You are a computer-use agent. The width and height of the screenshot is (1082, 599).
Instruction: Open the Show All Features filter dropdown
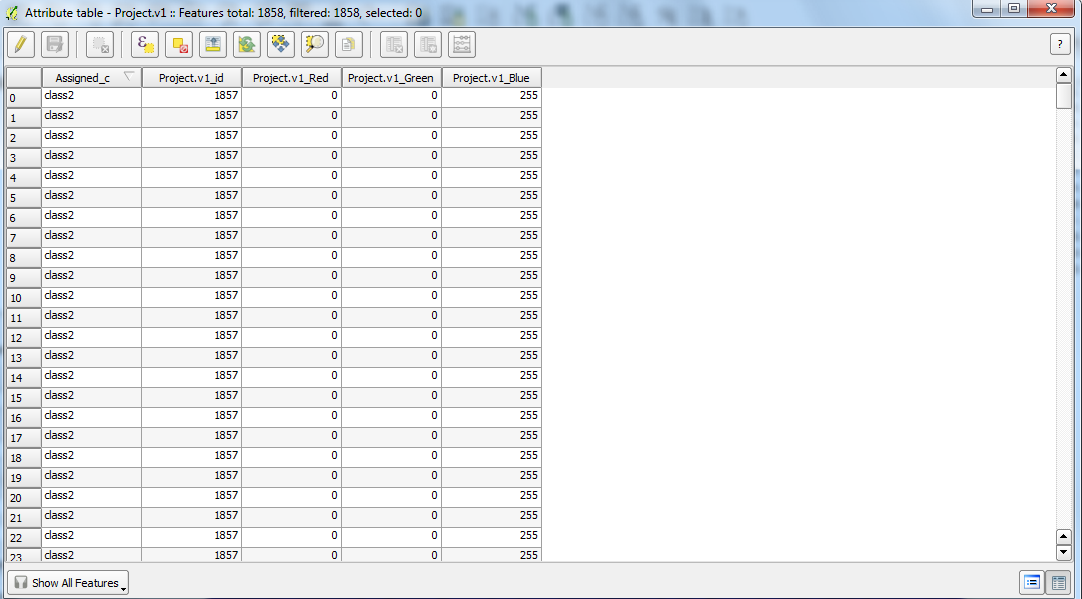(x=68, y=582)
